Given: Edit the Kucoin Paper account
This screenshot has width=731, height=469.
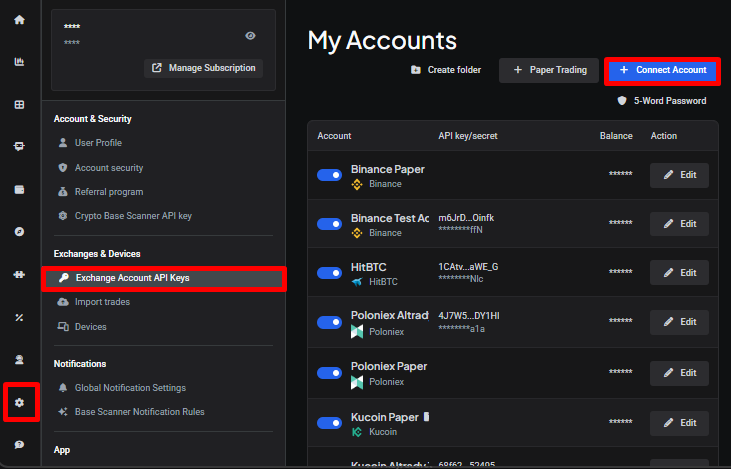Looking at the screenshot, I should 679,423.
